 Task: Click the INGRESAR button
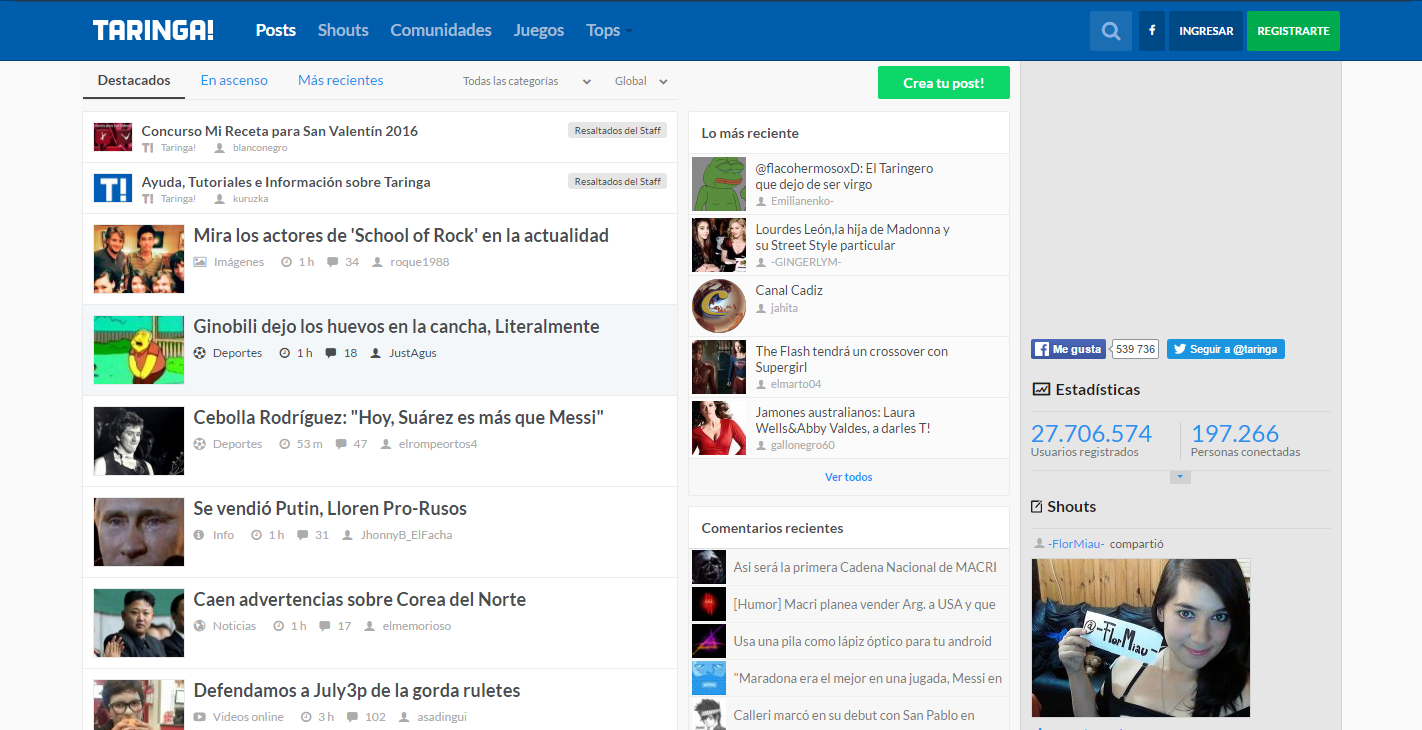tap(1206, 31)
